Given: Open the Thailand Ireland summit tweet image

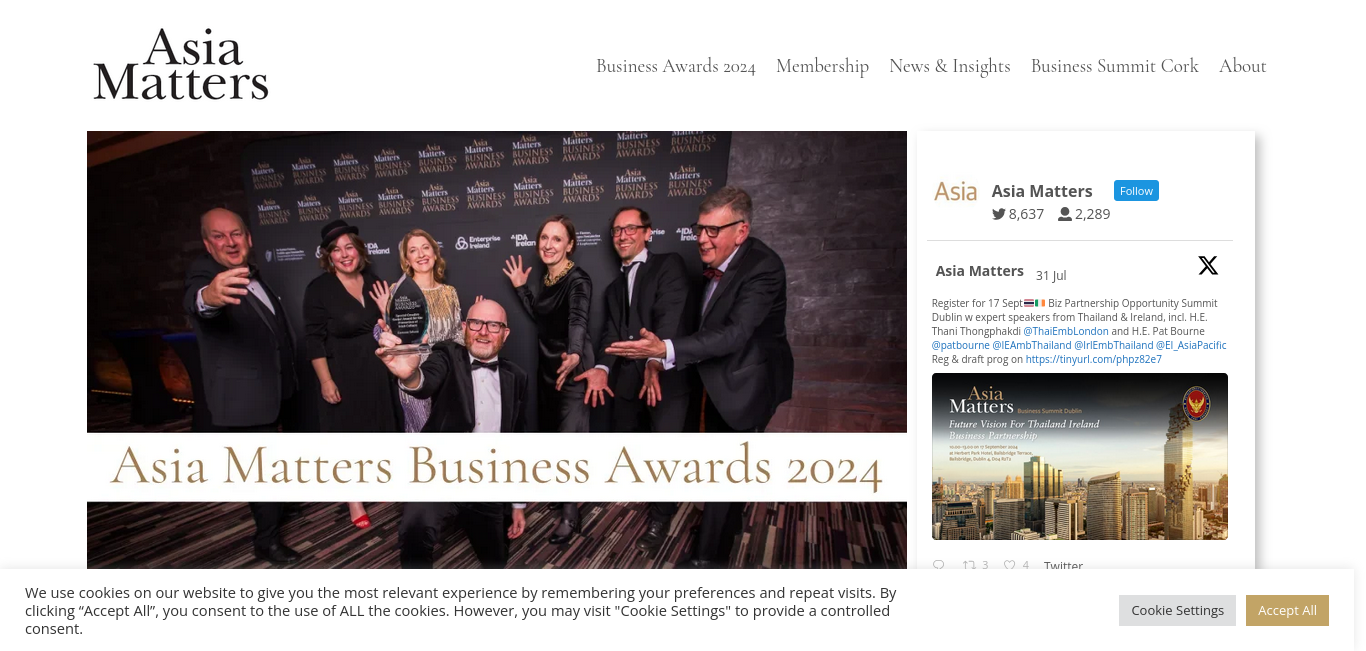Looking at the screenshot, I should [1080, 456].
